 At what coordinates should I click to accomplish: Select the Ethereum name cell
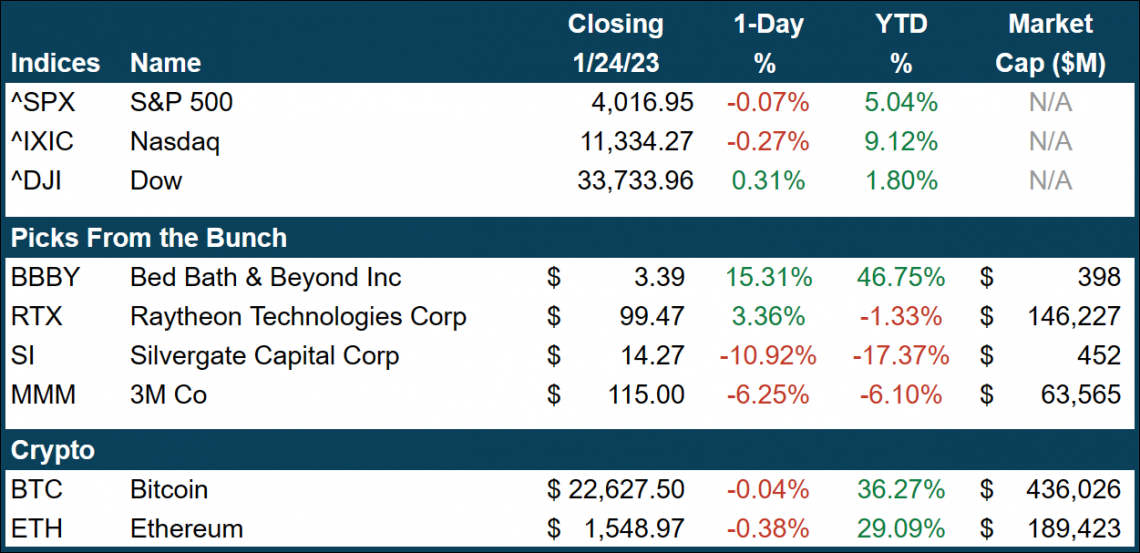[186, 527]
